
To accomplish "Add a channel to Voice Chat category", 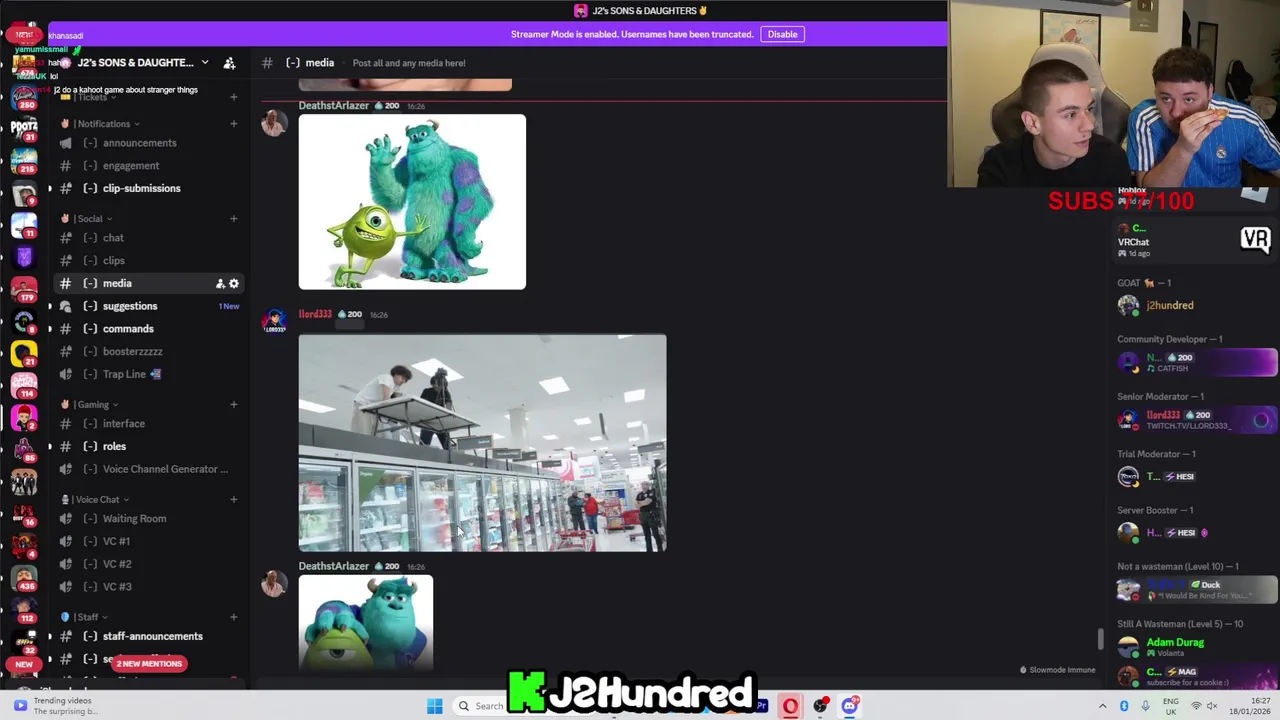I will [x=234, y=500].
